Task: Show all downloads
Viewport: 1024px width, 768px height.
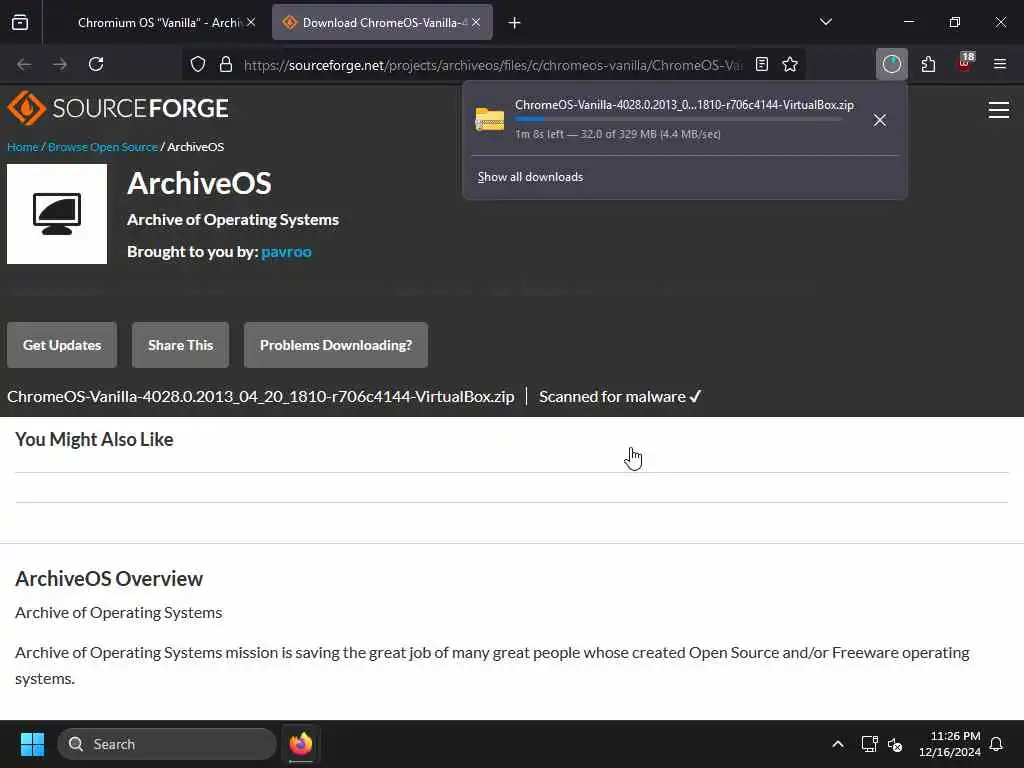Action: pyautogui.click(x=530, y=177)
